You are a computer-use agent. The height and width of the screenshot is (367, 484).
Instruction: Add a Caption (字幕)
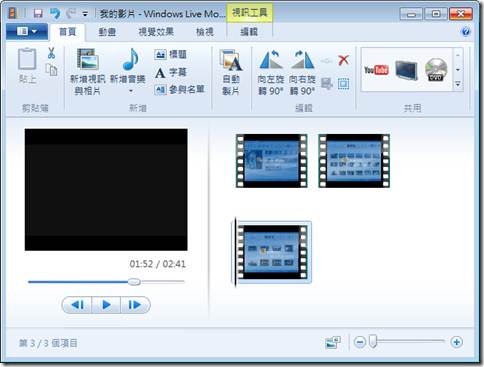click(171, 72)
